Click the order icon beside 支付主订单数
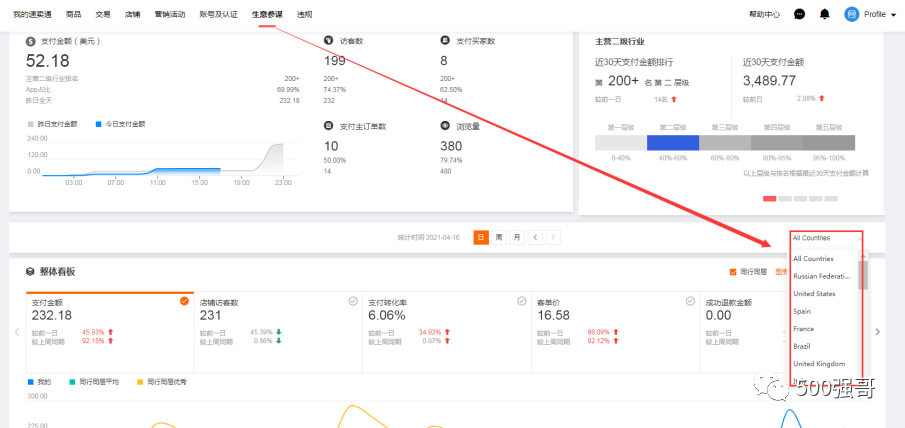 (x=328, y=126)
